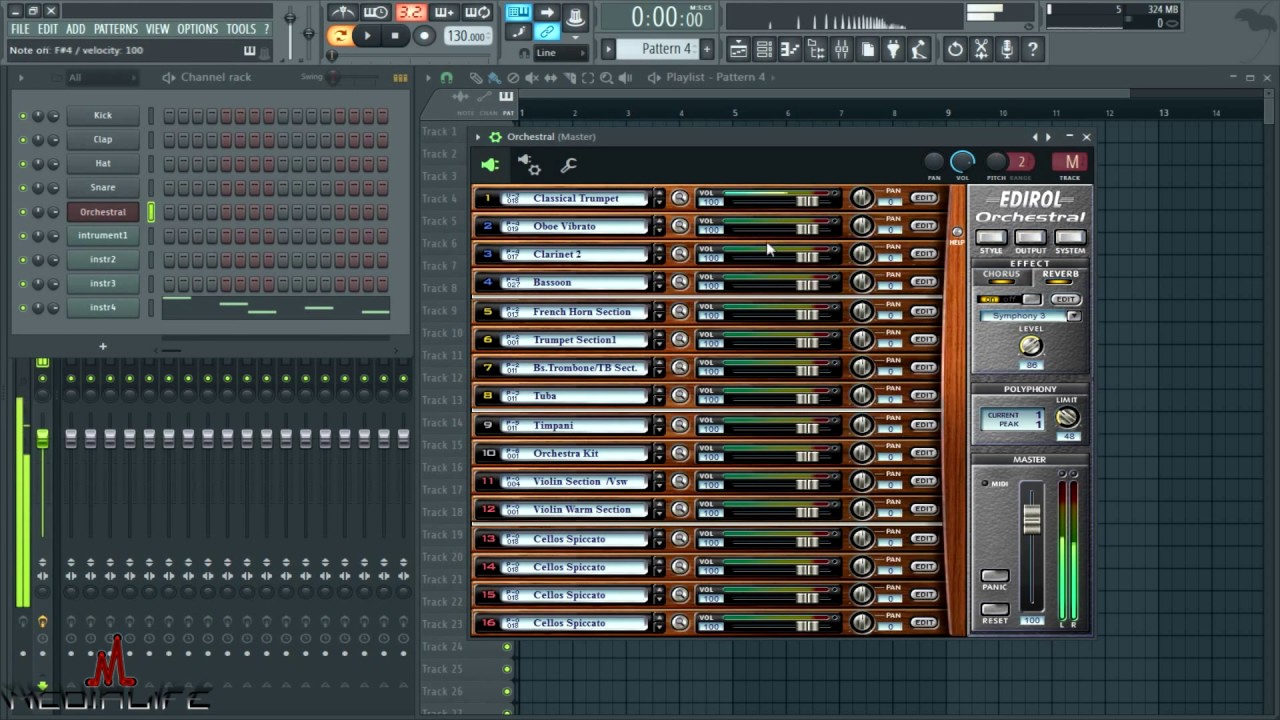Open the undo history icon
This screenshot has width=1280, height=720.
pyautogui.click(x=955, y=49)
